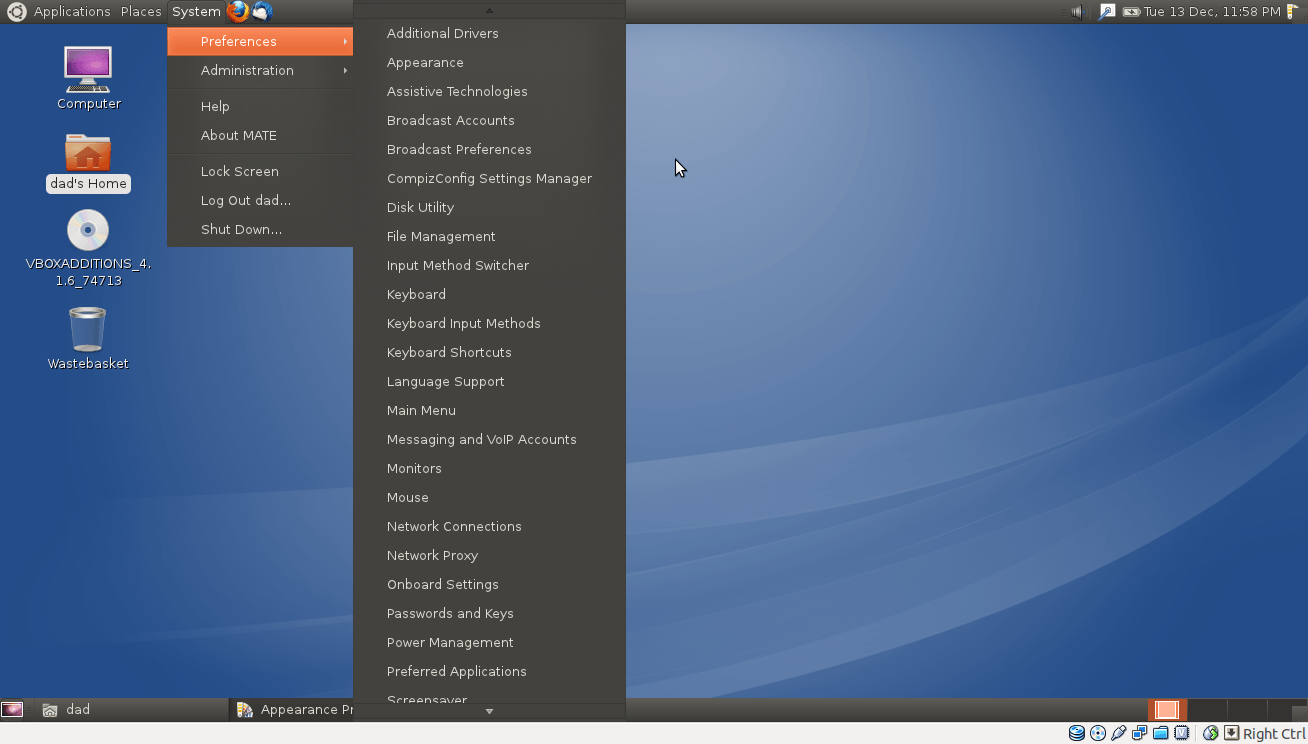Click the panel icon right of the clock

(x=1292, y=12)
